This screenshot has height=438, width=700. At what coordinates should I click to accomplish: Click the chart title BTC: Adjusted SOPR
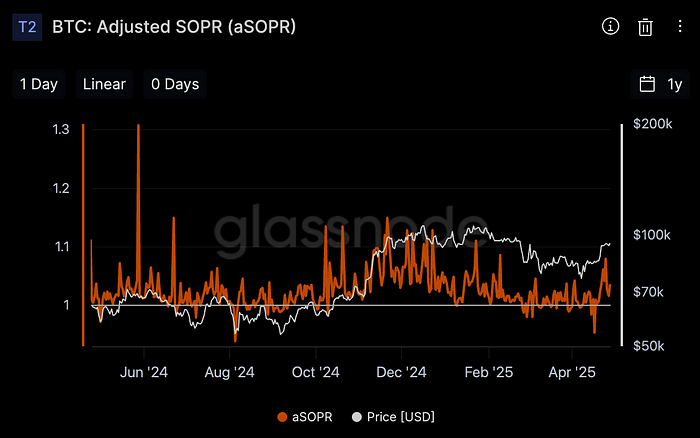[x=174, y=27]
